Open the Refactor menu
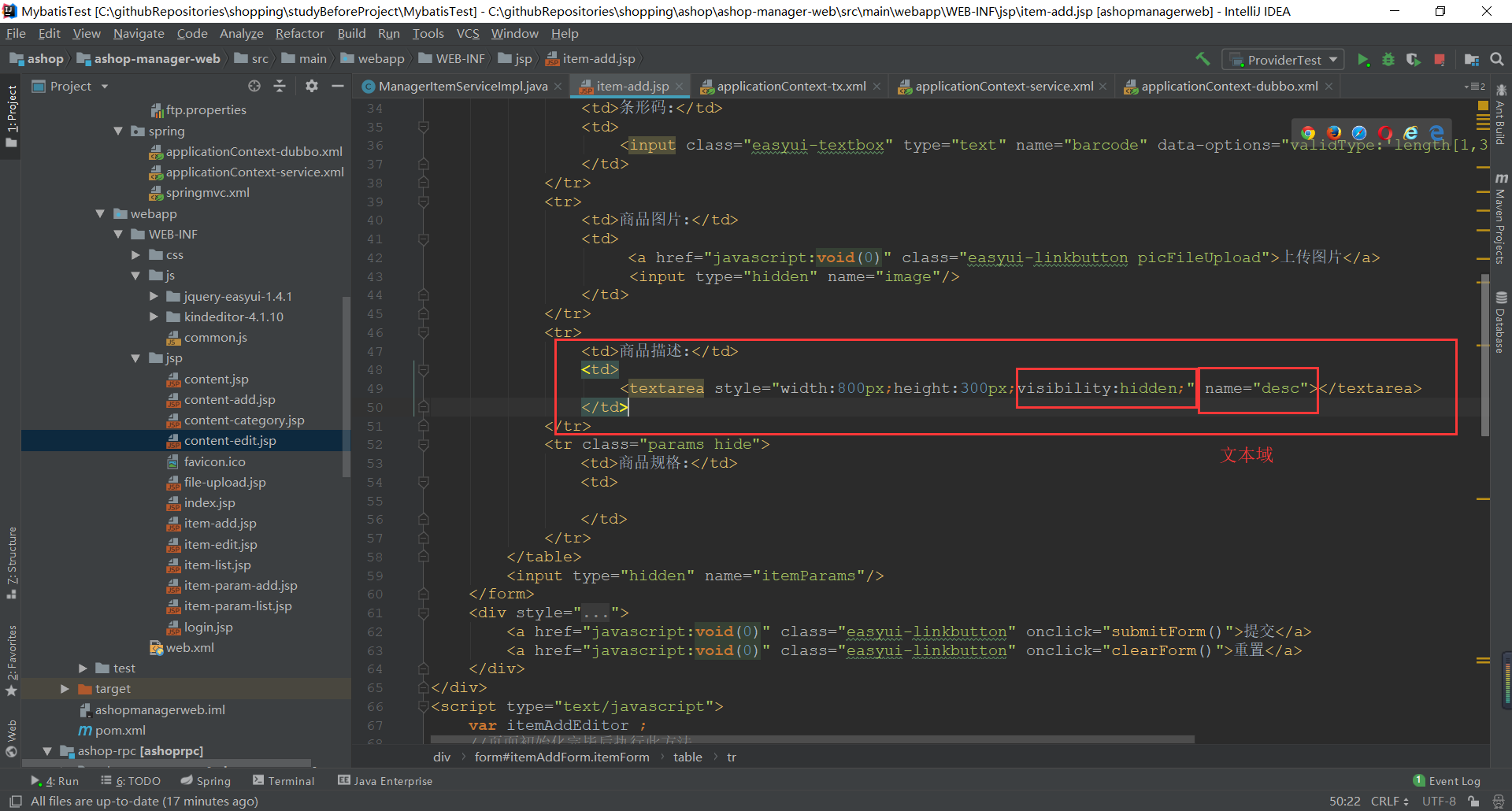 coord(299,34)
